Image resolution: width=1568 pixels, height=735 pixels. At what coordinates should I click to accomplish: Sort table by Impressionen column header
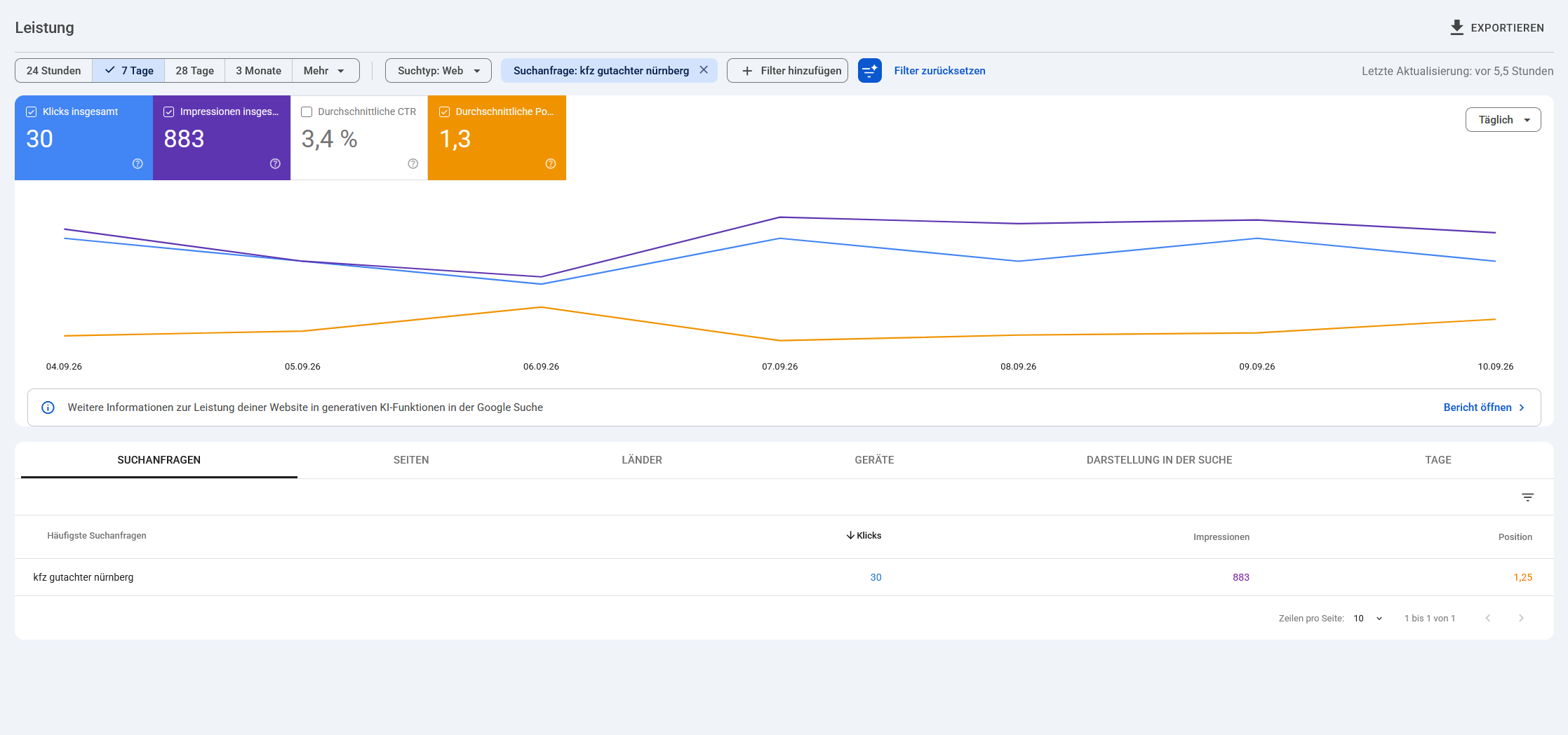coord(1221,537)
